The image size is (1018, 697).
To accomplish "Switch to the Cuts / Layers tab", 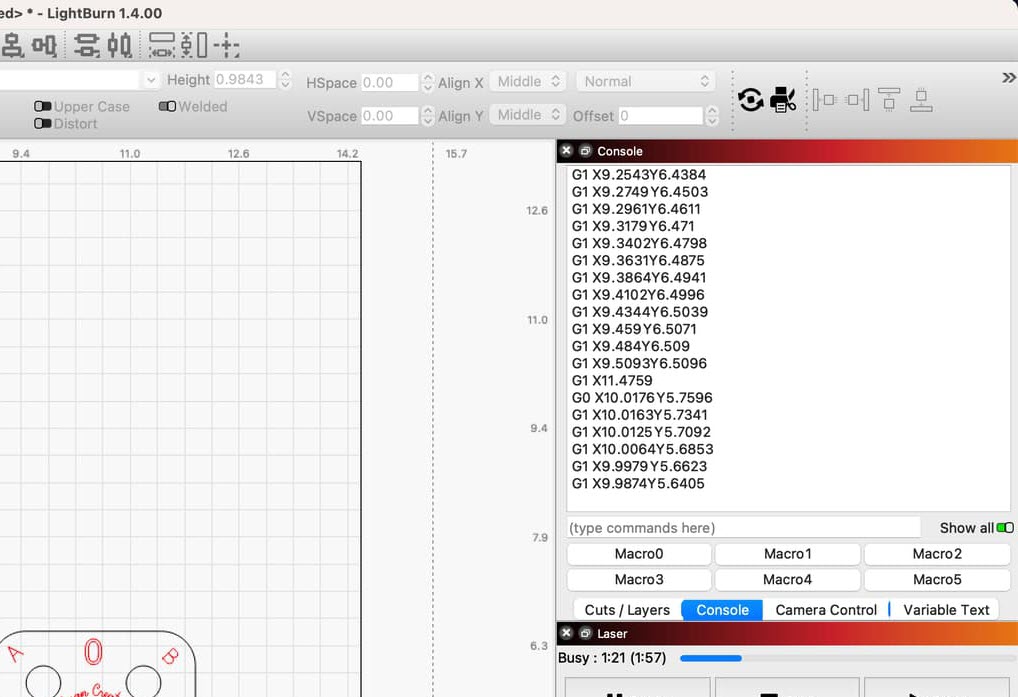I will [x=627, y=610].
